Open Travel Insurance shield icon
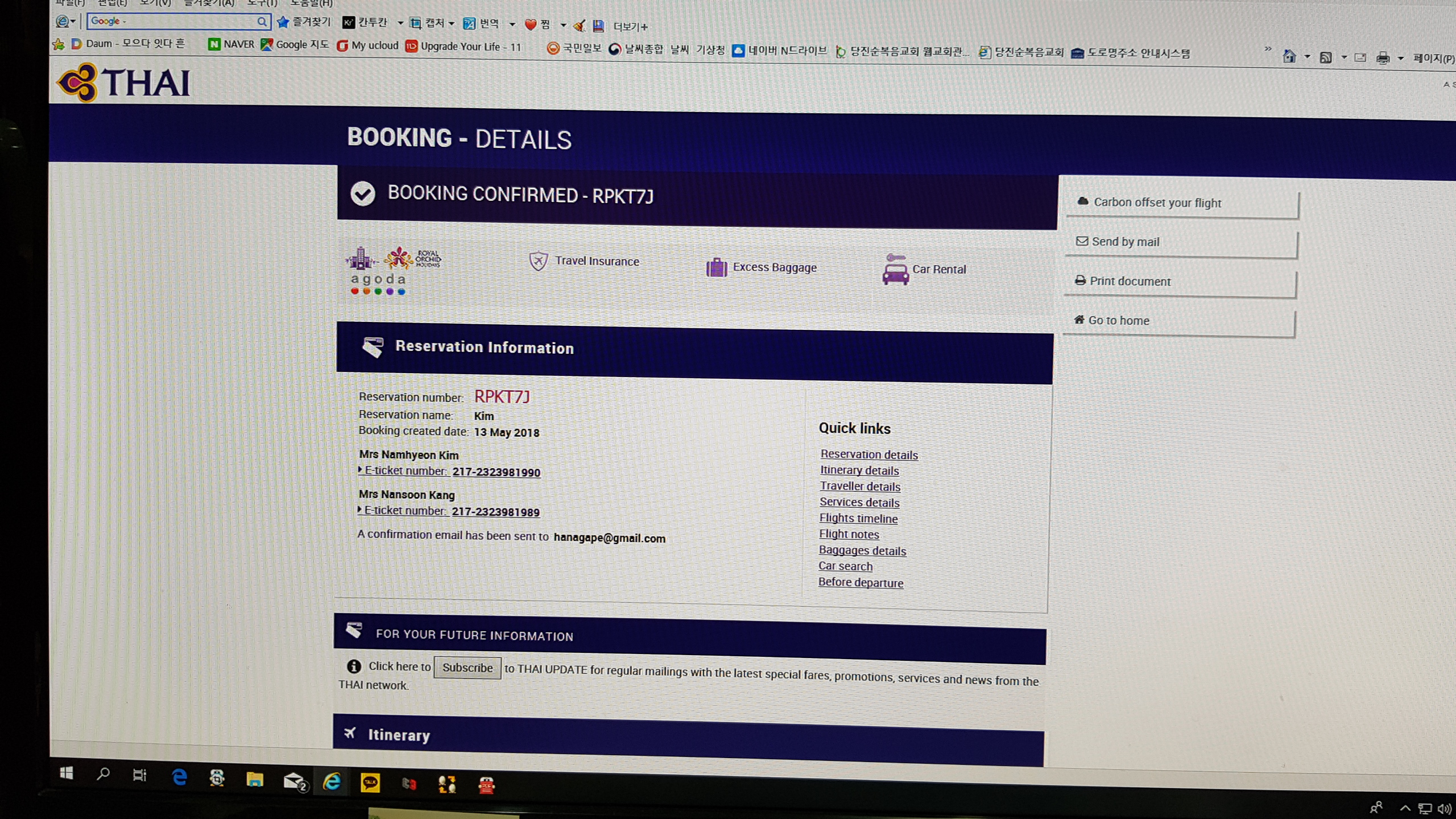1456x819 pixels. [538, 261]
